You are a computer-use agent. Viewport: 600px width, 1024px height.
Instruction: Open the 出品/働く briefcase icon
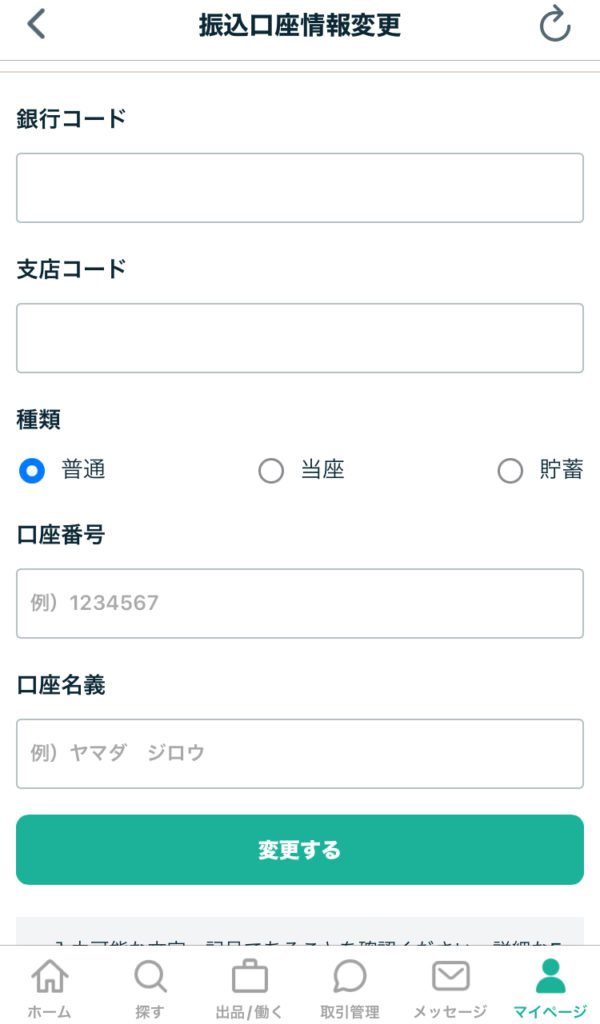[249, 976]
